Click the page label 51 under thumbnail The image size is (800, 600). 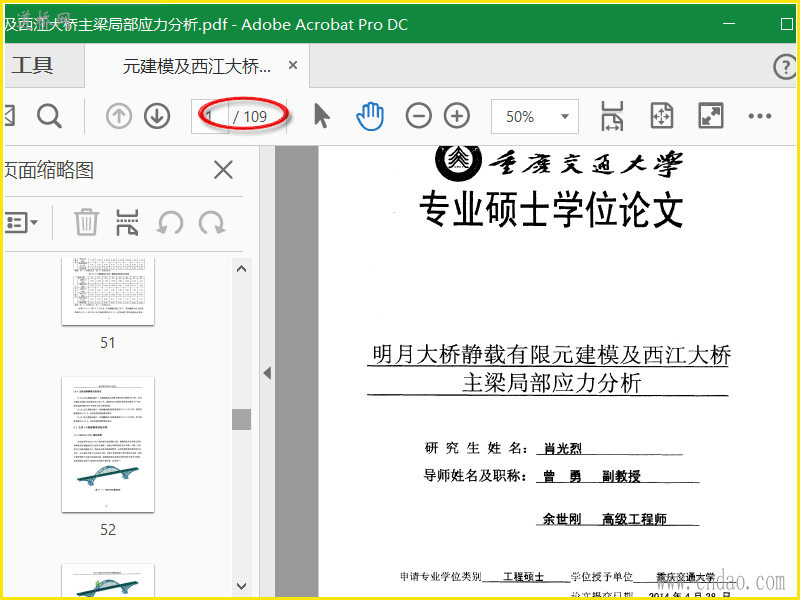(x=108, y=342)
